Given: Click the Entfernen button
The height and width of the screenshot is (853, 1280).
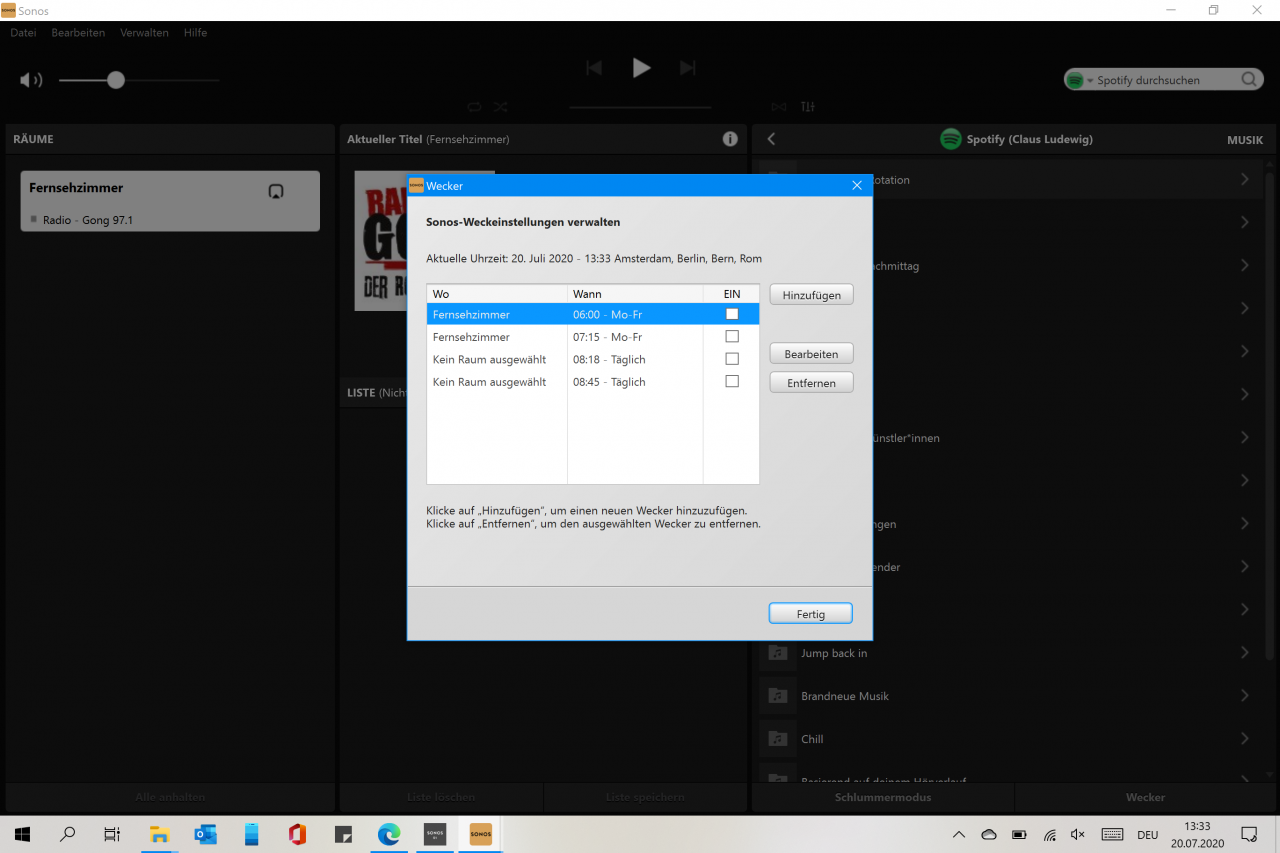Looking at the screenshot, I should pyautogui.click(x=811, y=383).
